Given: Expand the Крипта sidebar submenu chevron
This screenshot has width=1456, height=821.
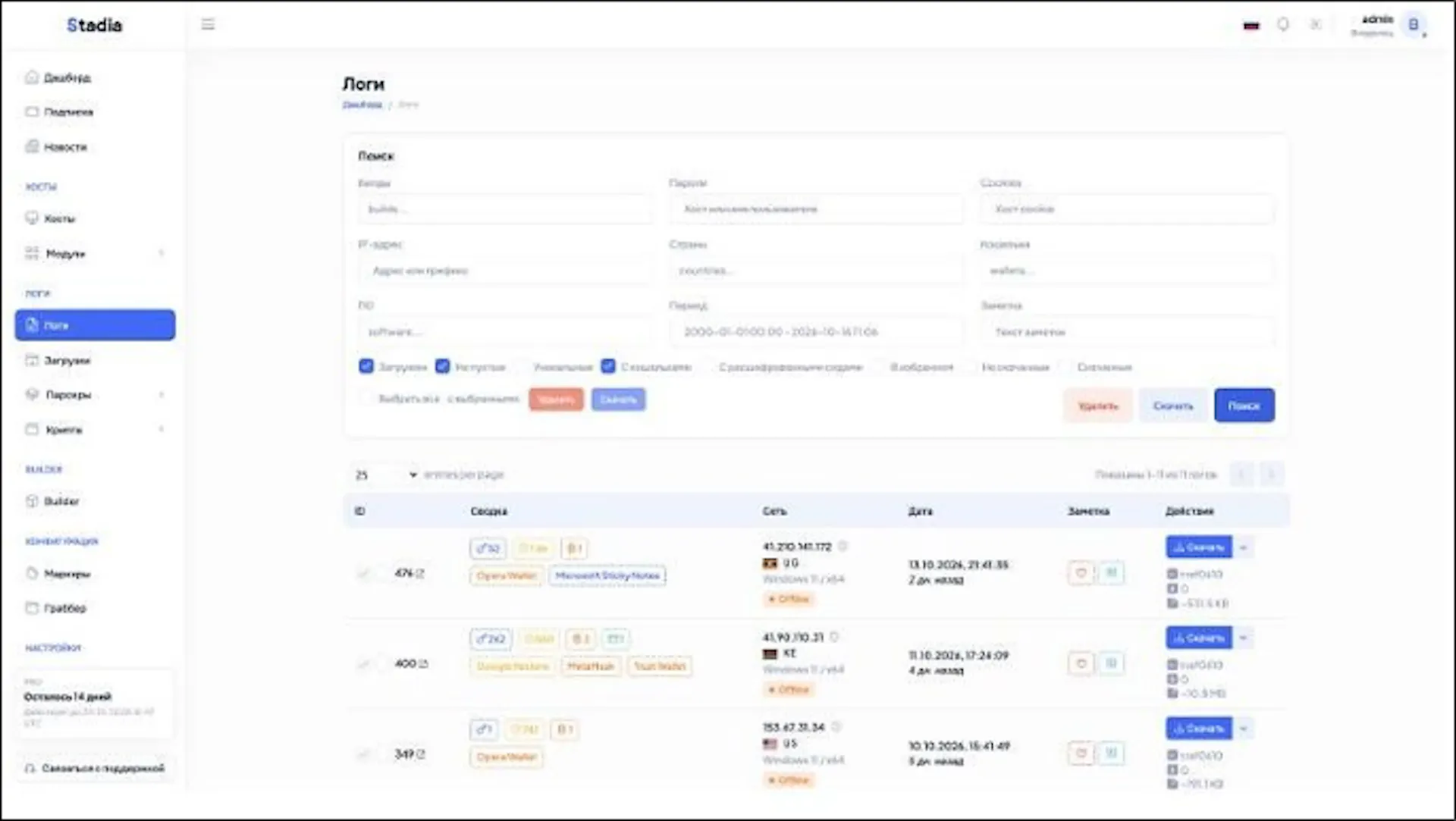Looking at the screenshot, I should [x=161, y=429].
